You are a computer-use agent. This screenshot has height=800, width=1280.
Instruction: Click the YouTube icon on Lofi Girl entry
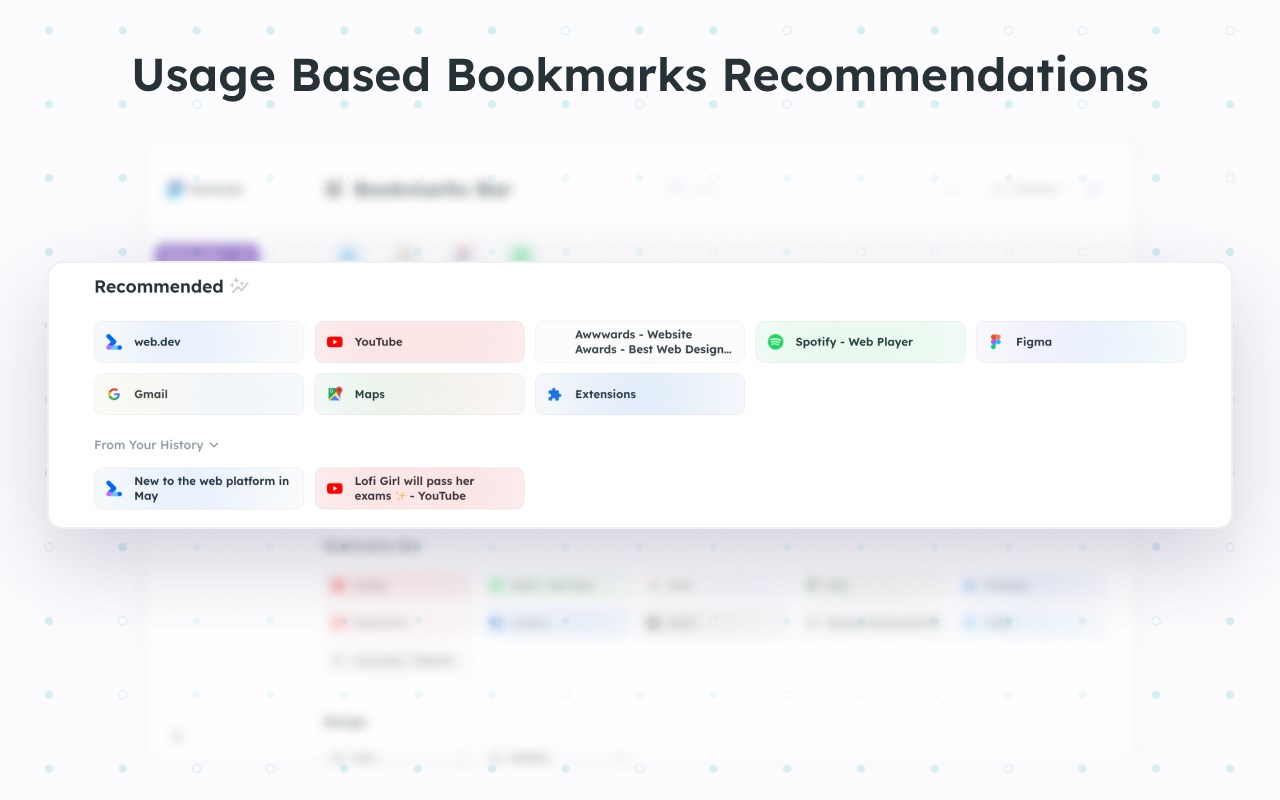(335, 488)
